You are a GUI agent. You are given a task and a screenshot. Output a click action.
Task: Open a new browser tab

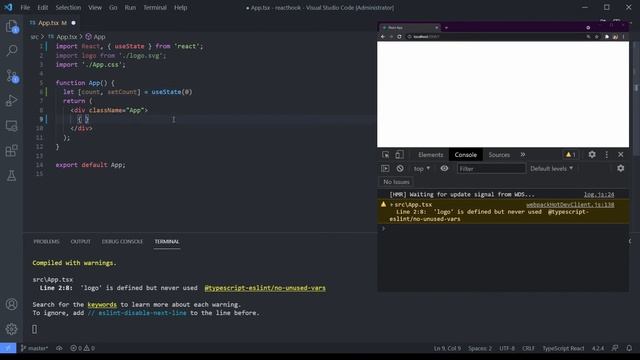coord(446,28)
